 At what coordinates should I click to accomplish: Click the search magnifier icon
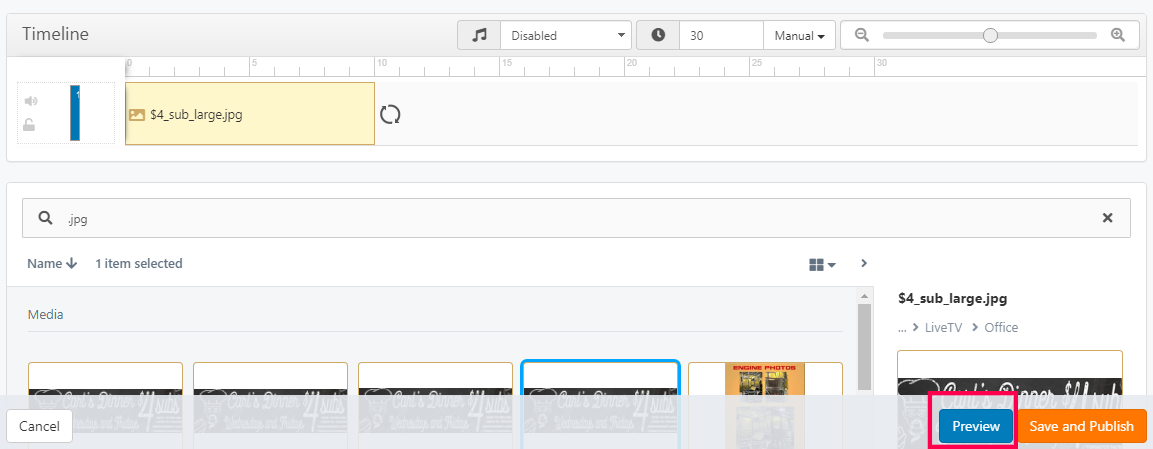(45, 218)
